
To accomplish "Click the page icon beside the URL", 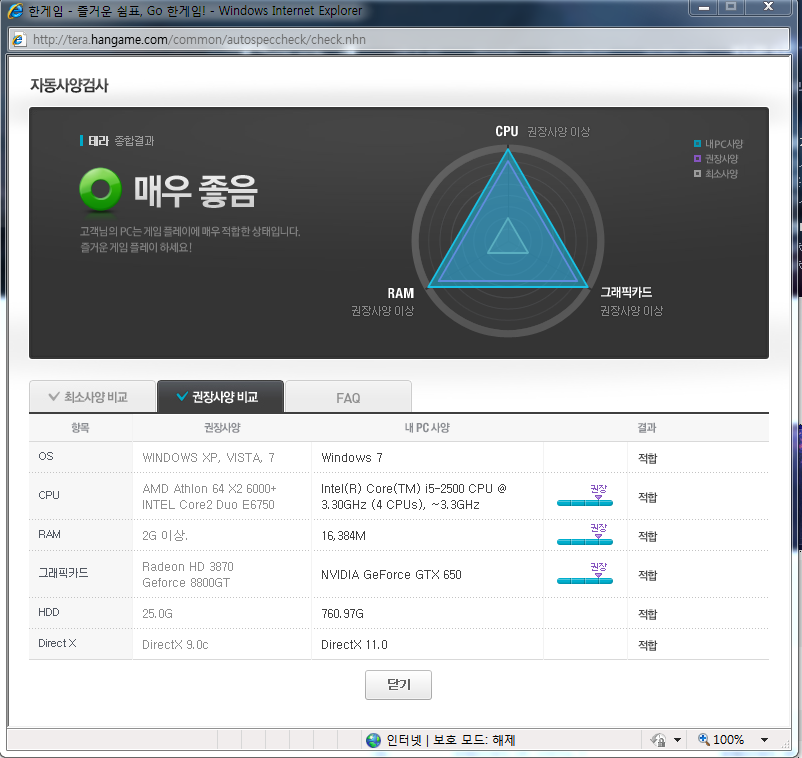I will (19, 40).
